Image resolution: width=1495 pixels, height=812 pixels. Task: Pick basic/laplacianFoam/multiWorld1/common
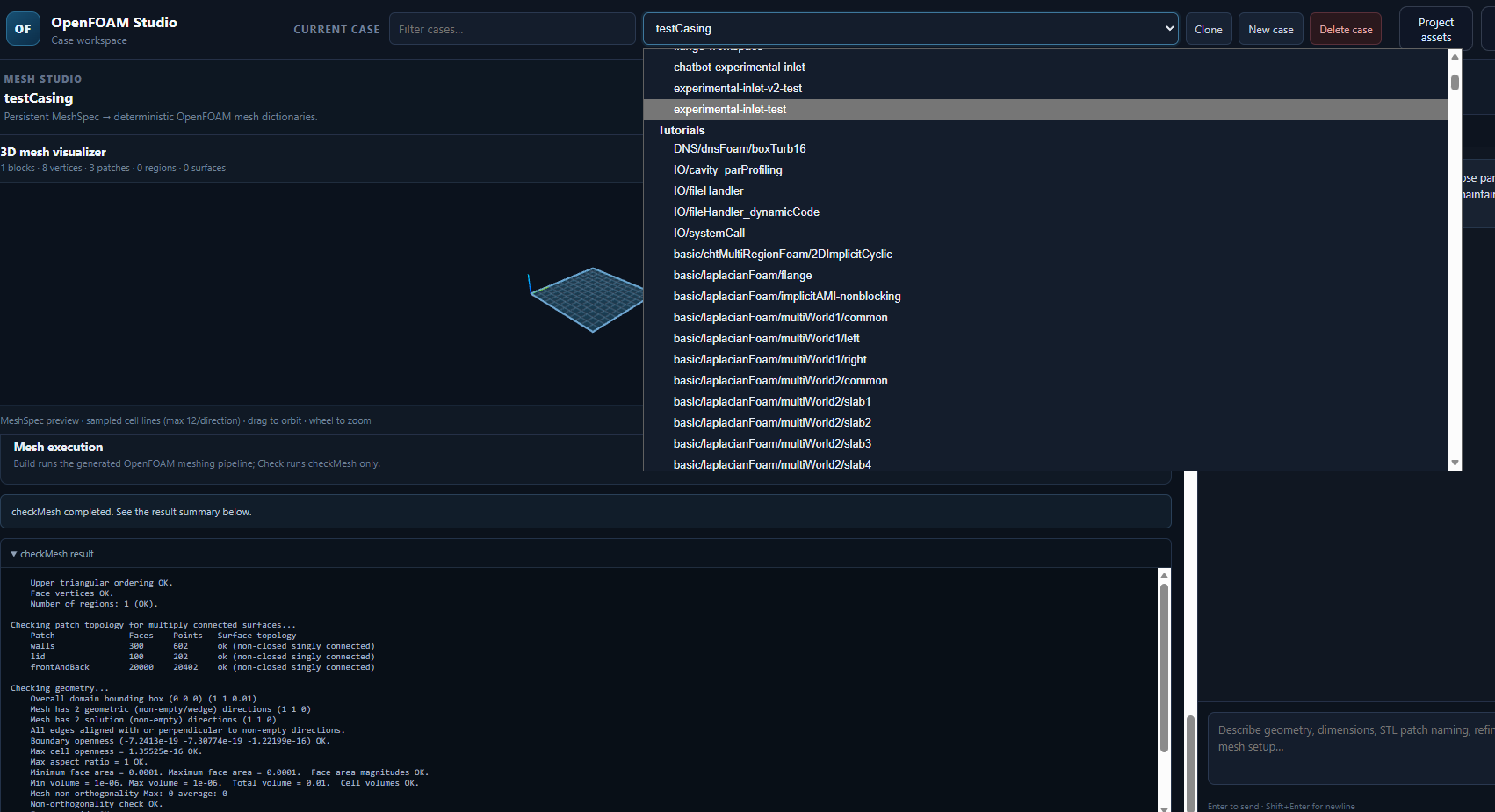coord(1045,318)
